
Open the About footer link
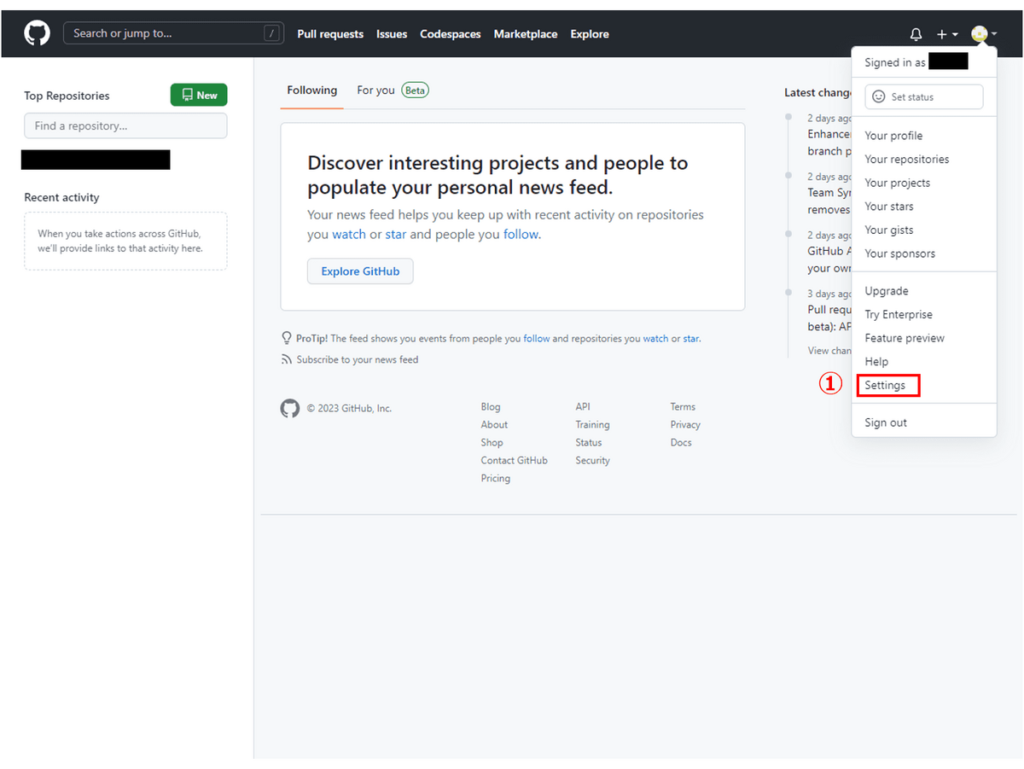coord(494,424)
